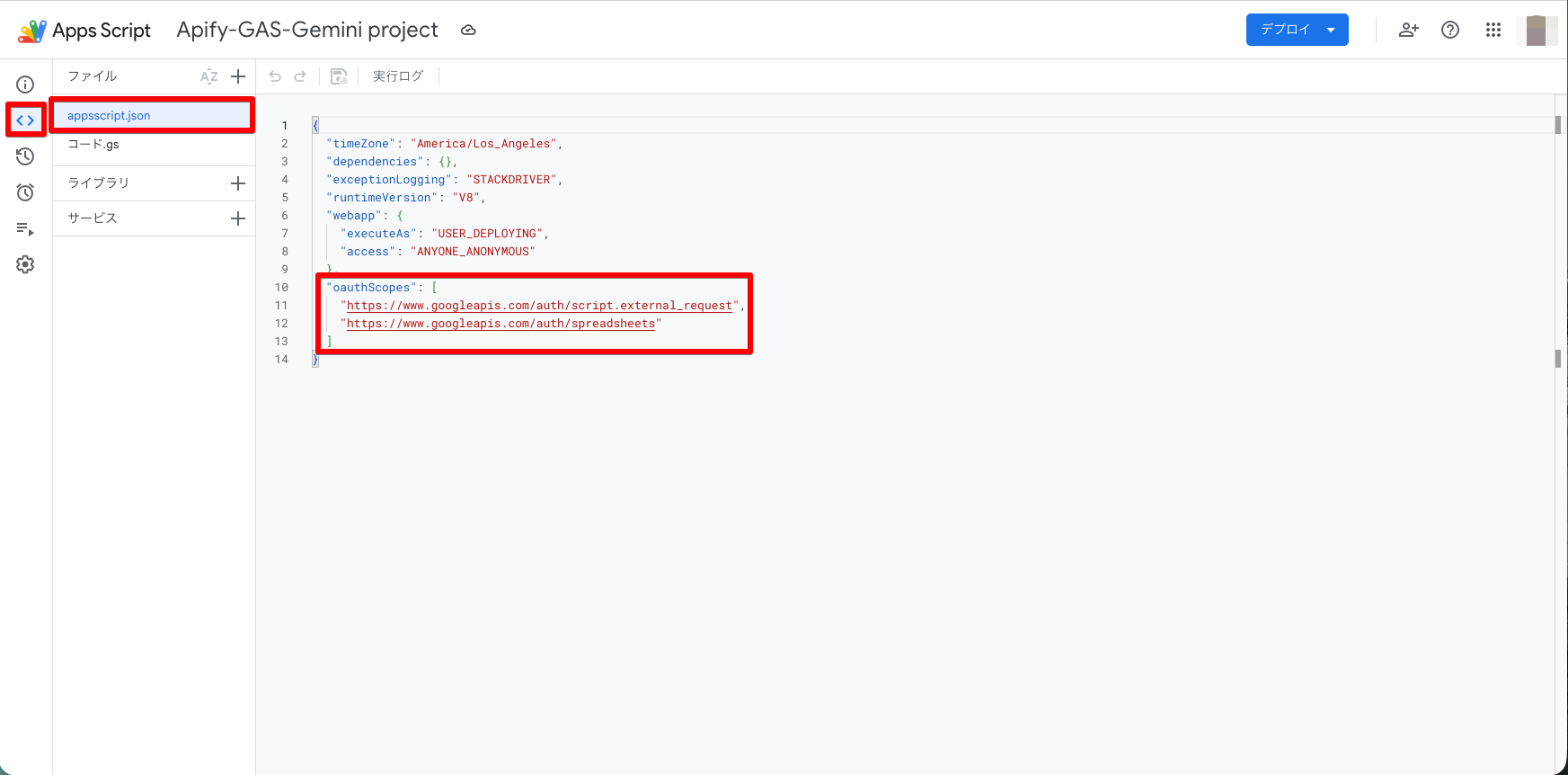The height and width of the screenshot is (775, 1568).
Task: Select the Editor code icon in sidebar
Action: pyautogui.click(x=25, y=120)
